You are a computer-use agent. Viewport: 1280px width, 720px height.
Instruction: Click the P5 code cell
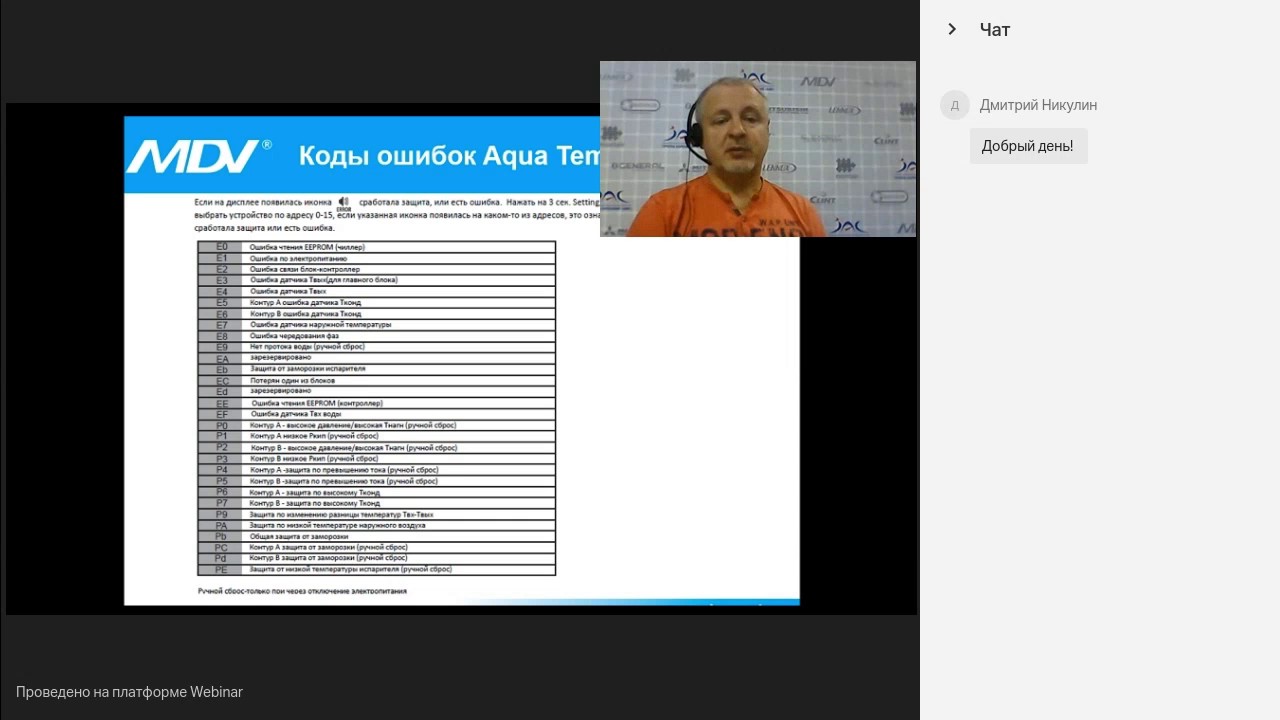click(x=222, y=481)
